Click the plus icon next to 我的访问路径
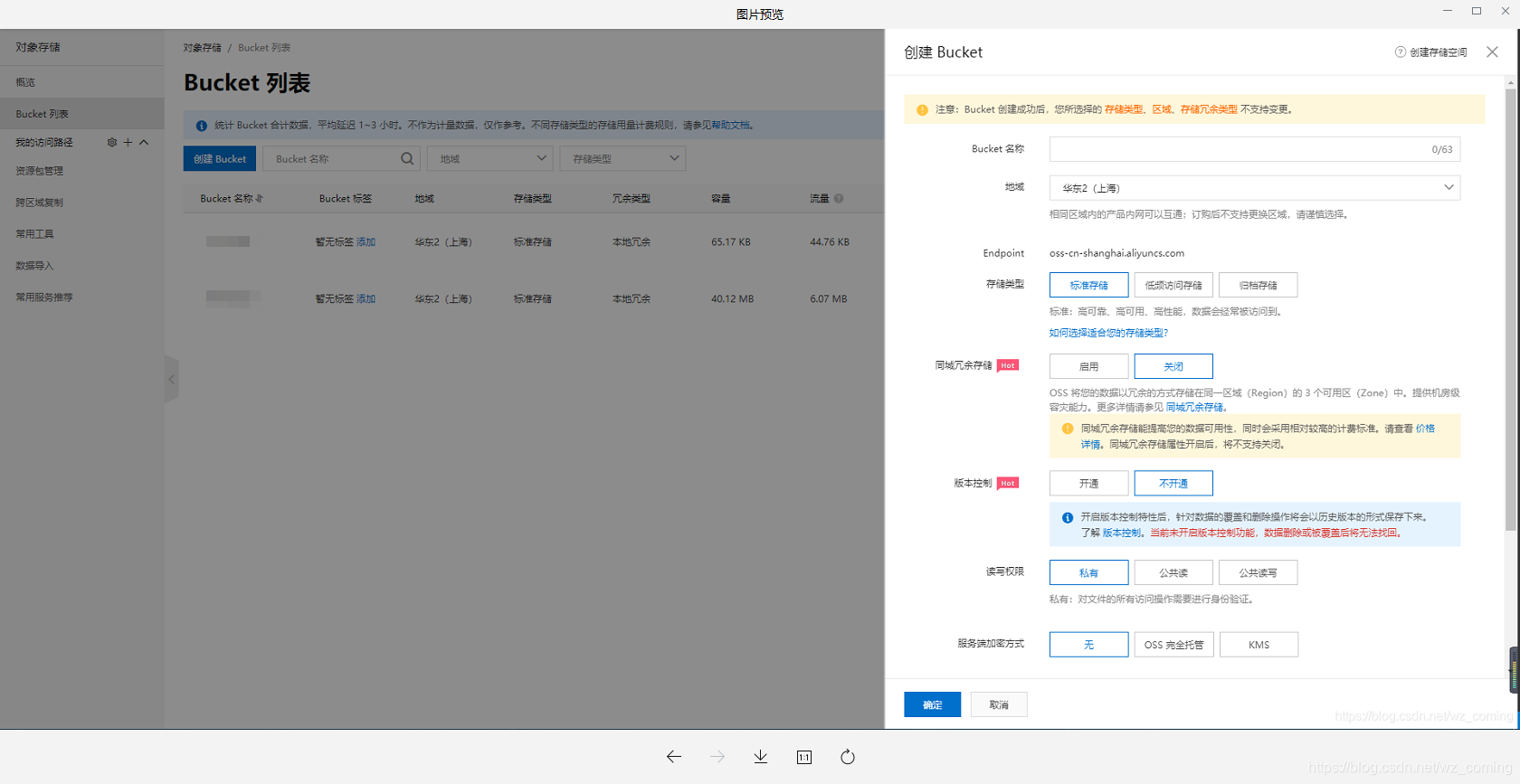The height and width of the screenshot is (784, 1520). point(128,142)
